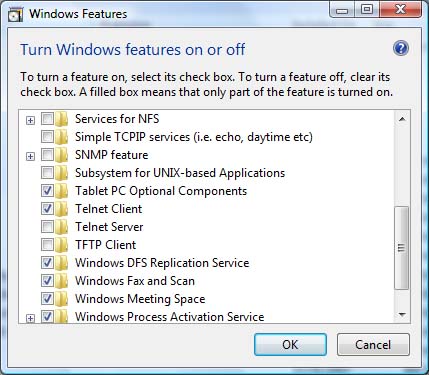Image resolution: width=429 pixels, height=375 pixels.
Task: Uncheck Windows Meeting Space checkbox
Action: click(x=47, y=299)
